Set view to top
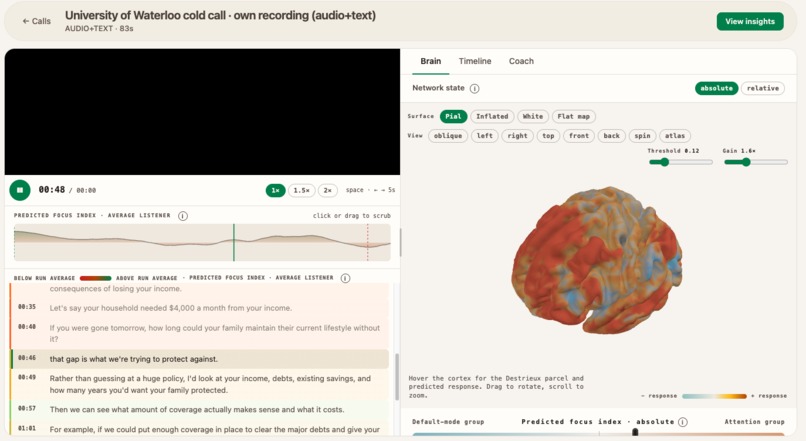Screen dimensions: 806x441 point(548,136)
